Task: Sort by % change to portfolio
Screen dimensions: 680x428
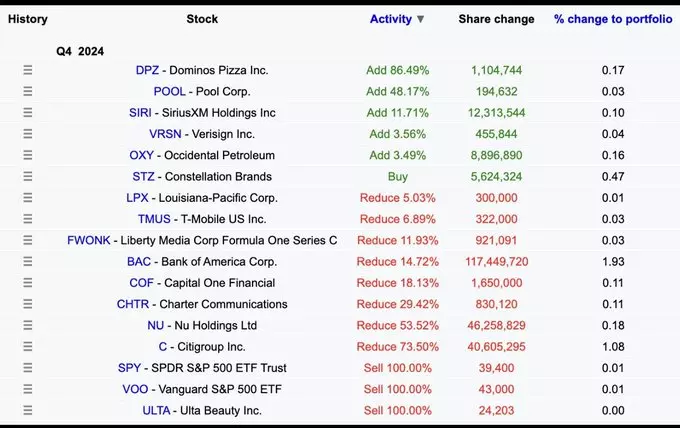Action: coord(613,19)
